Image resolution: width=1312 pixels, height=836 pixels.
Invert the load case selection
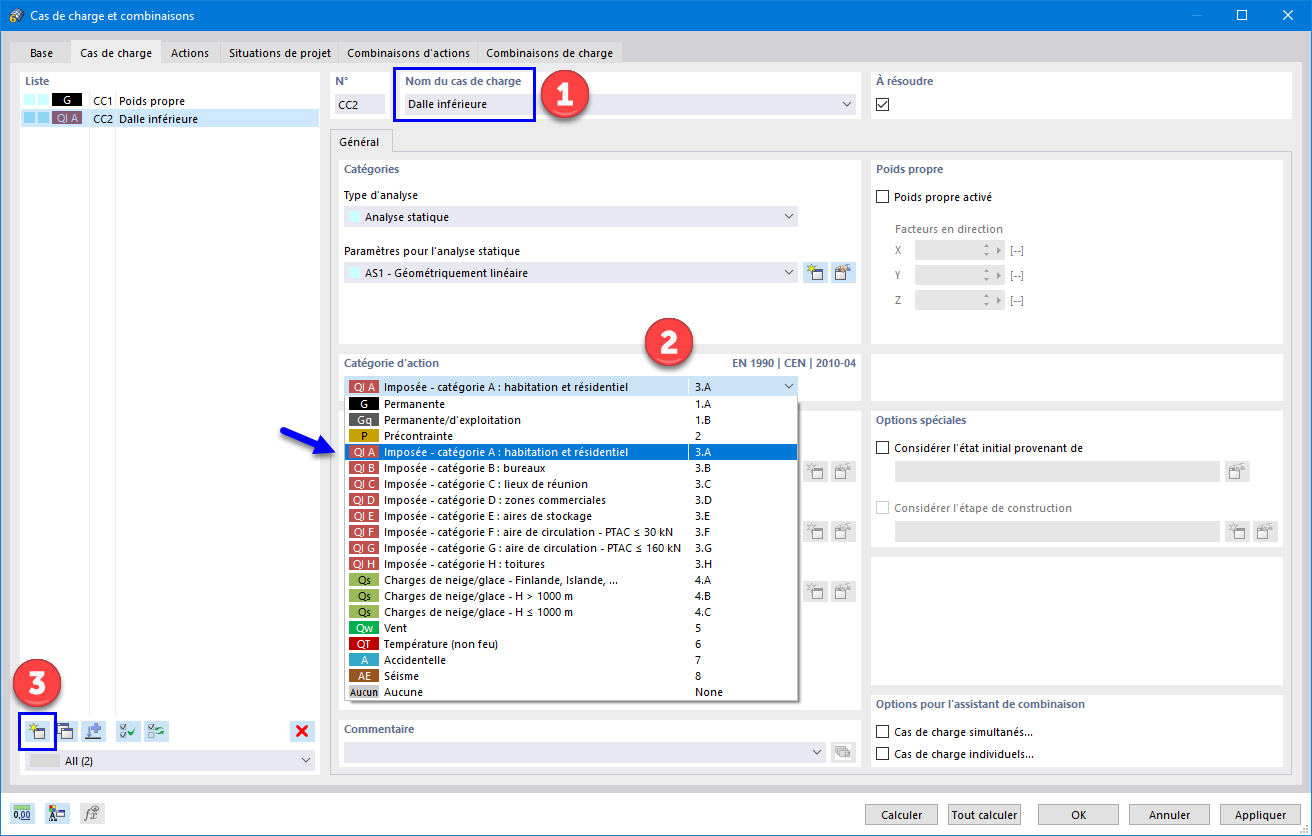point(156,731)
